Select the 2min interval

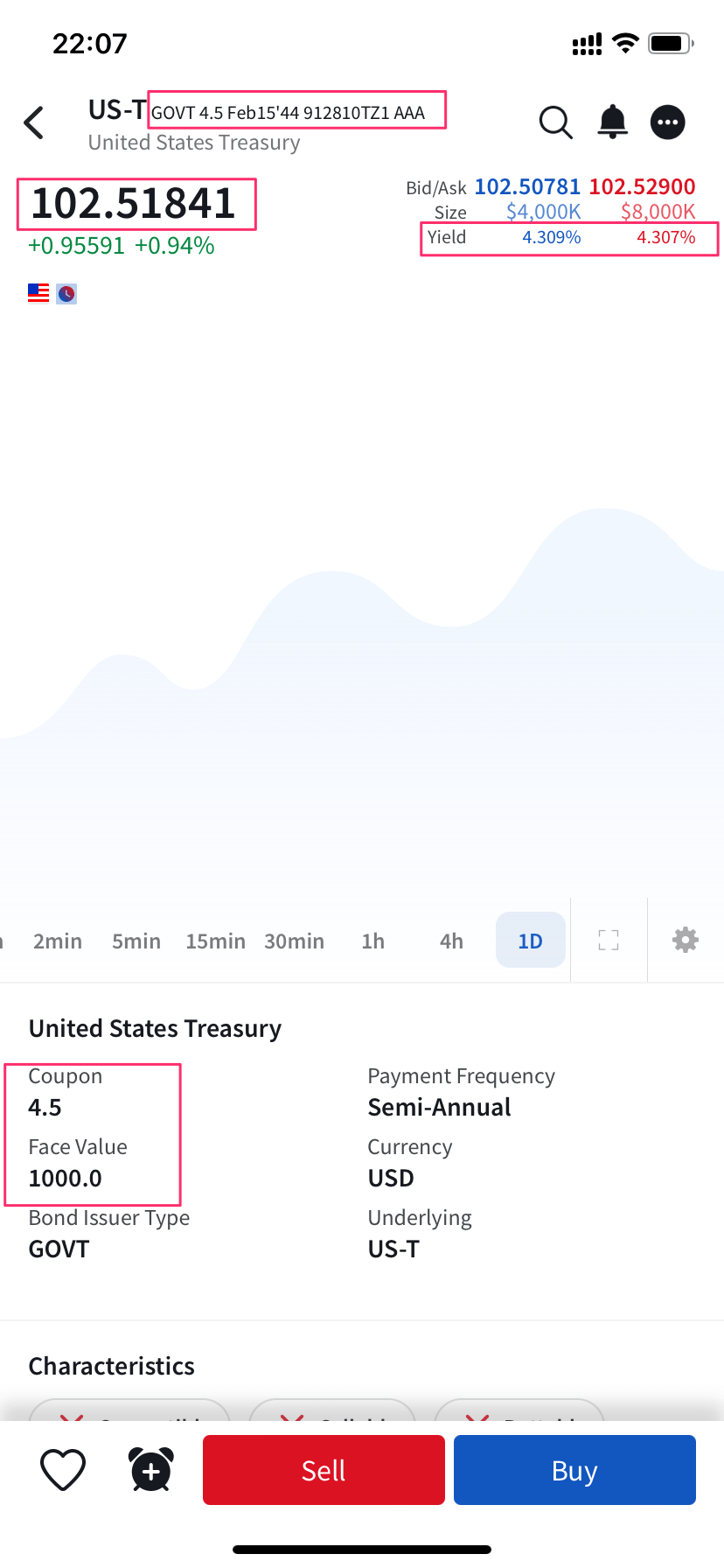[58, 941]
